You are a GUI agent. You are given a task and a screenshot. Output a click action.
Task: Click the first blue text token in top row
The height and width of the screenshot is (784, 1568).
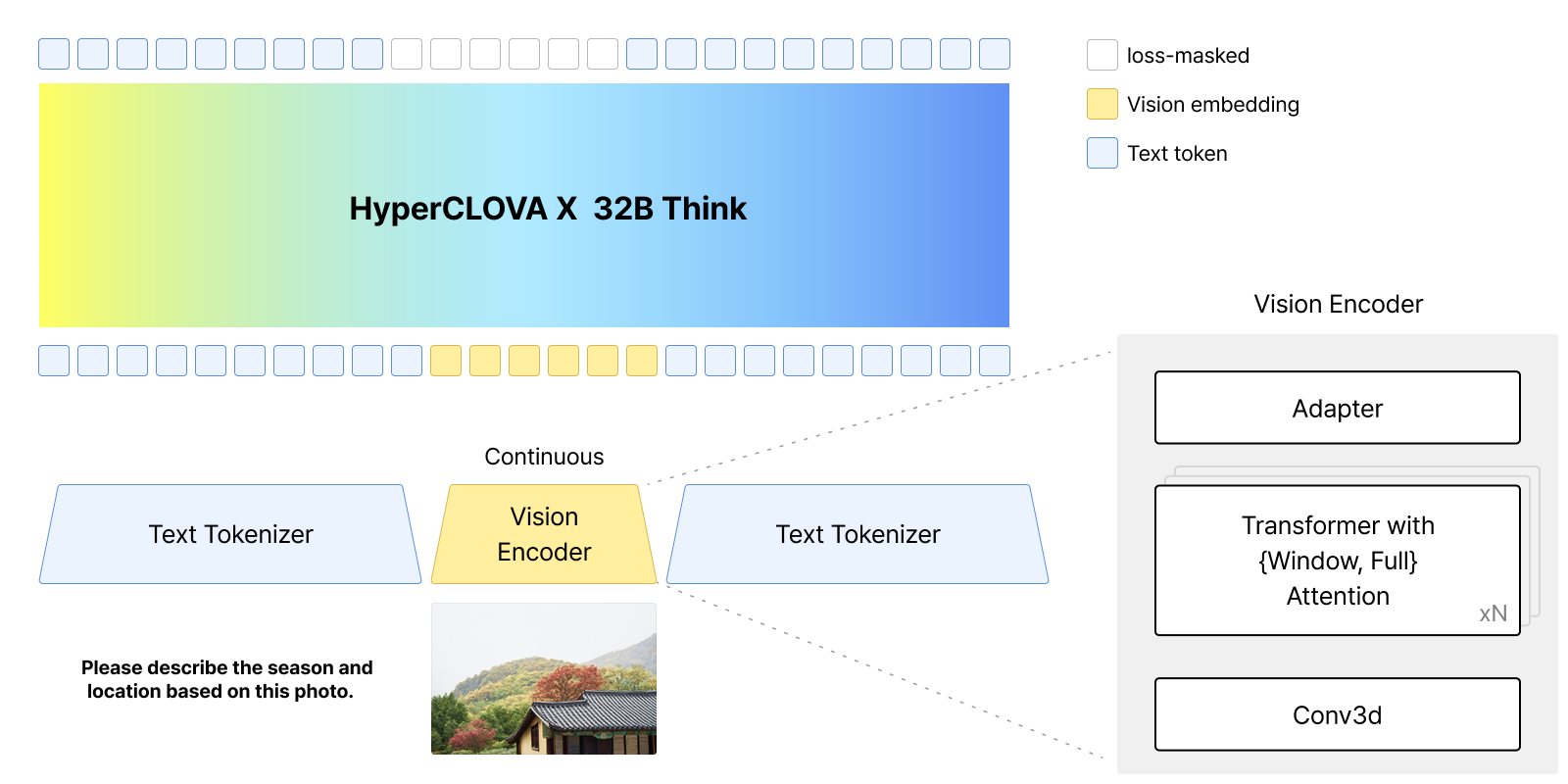click(54, 54)
